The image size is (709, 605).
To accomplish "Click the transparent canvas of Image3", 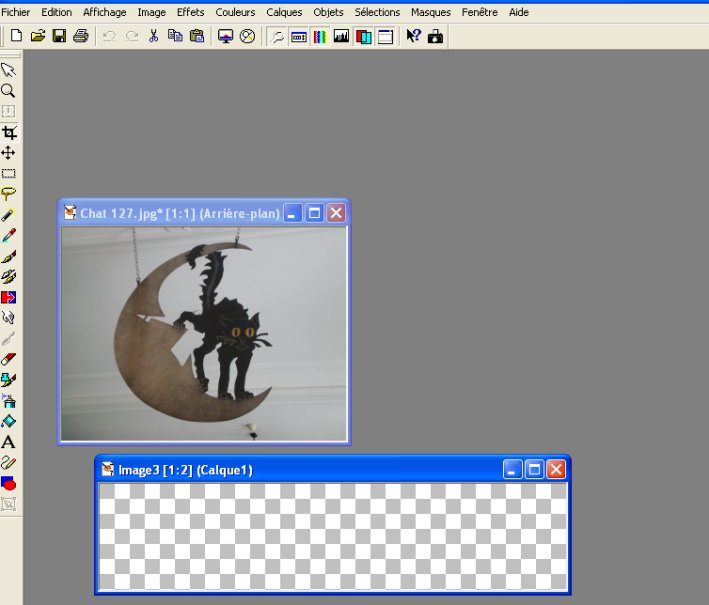I will click(x=333, y=537).
